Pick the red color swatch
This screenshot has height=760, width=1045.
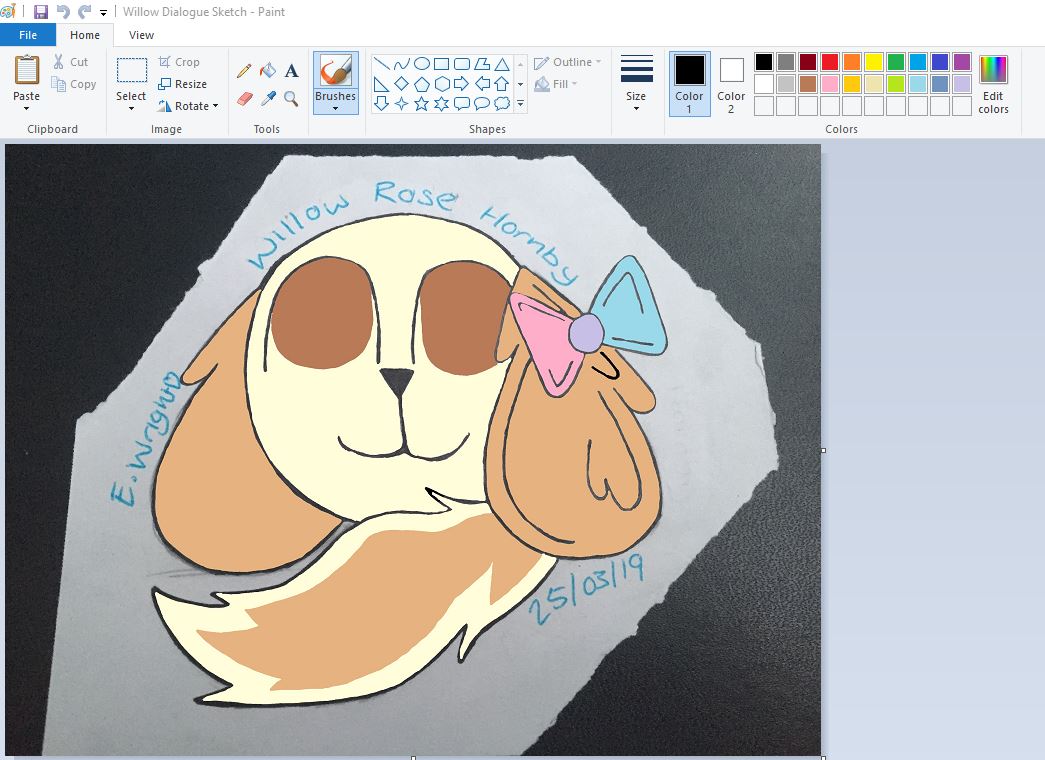pos(829,62)
